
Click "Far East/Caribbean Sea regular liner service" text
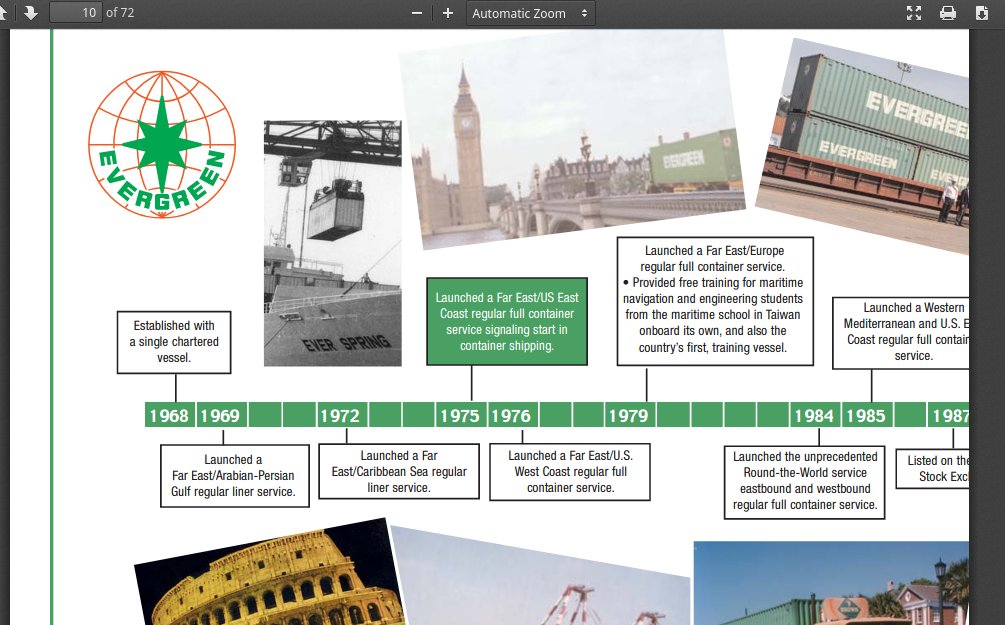(x=399, y=472)
